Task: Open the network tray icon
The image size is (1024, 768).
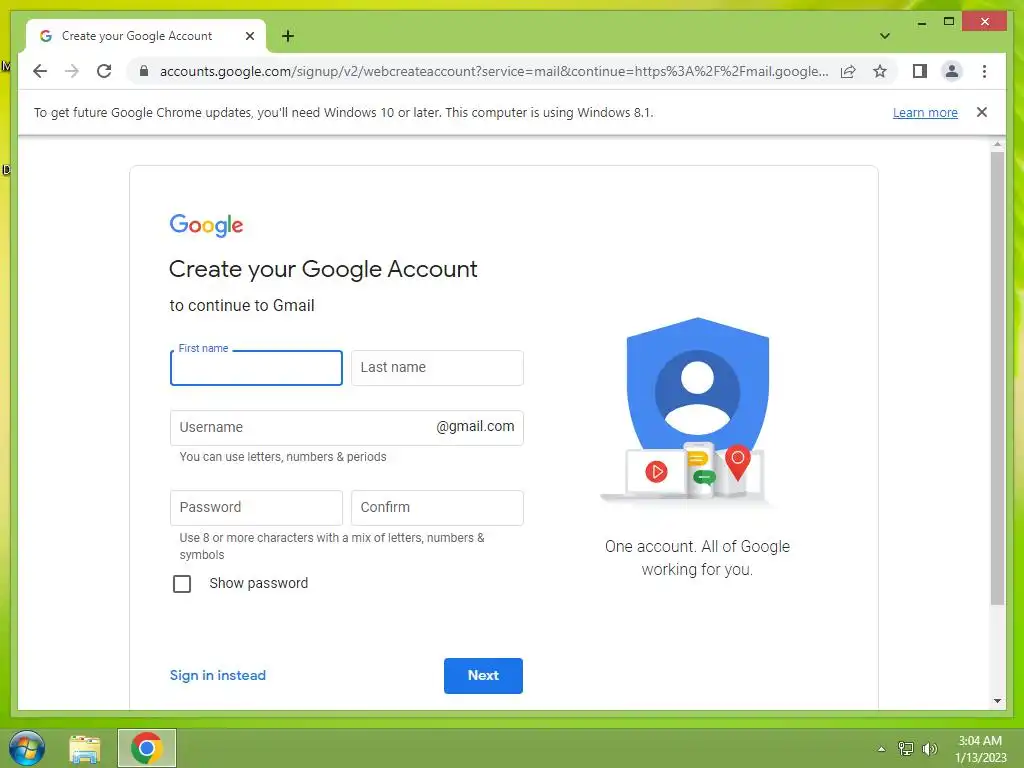Action: (906, 749)
